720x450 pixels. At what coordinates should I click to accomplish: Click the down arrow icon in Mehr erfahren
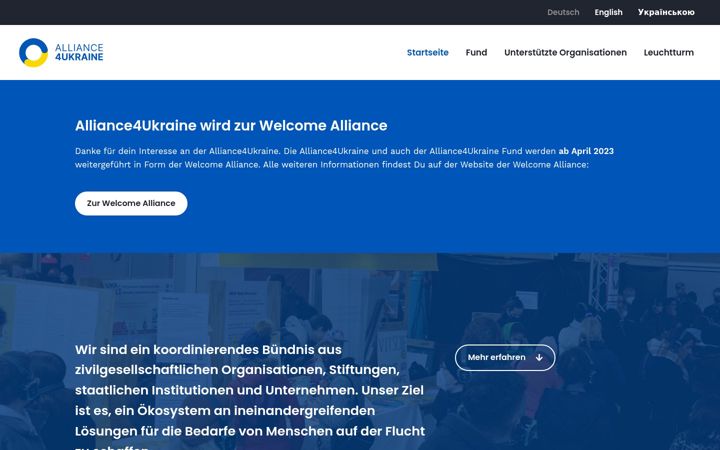pos(539,357)
